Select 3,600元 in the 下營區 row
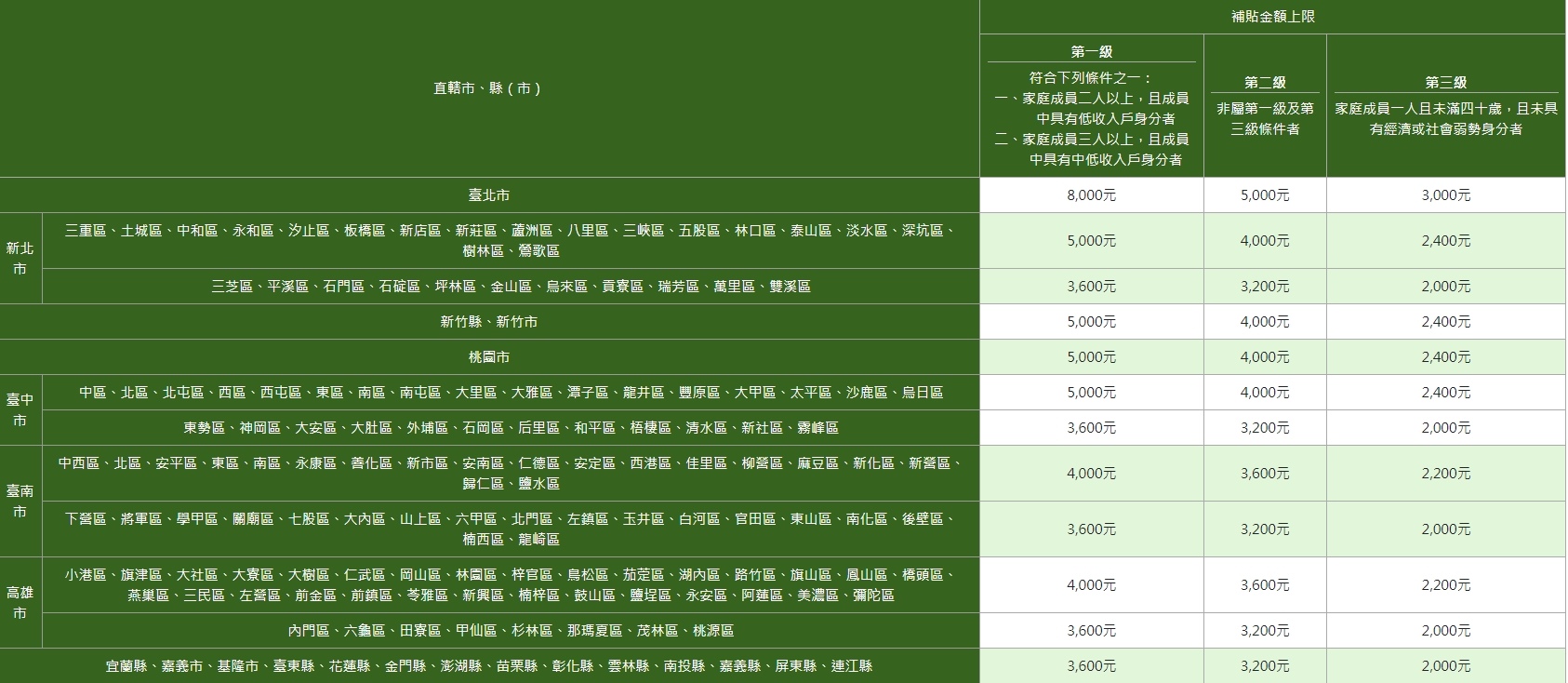 coord(1091,529)
